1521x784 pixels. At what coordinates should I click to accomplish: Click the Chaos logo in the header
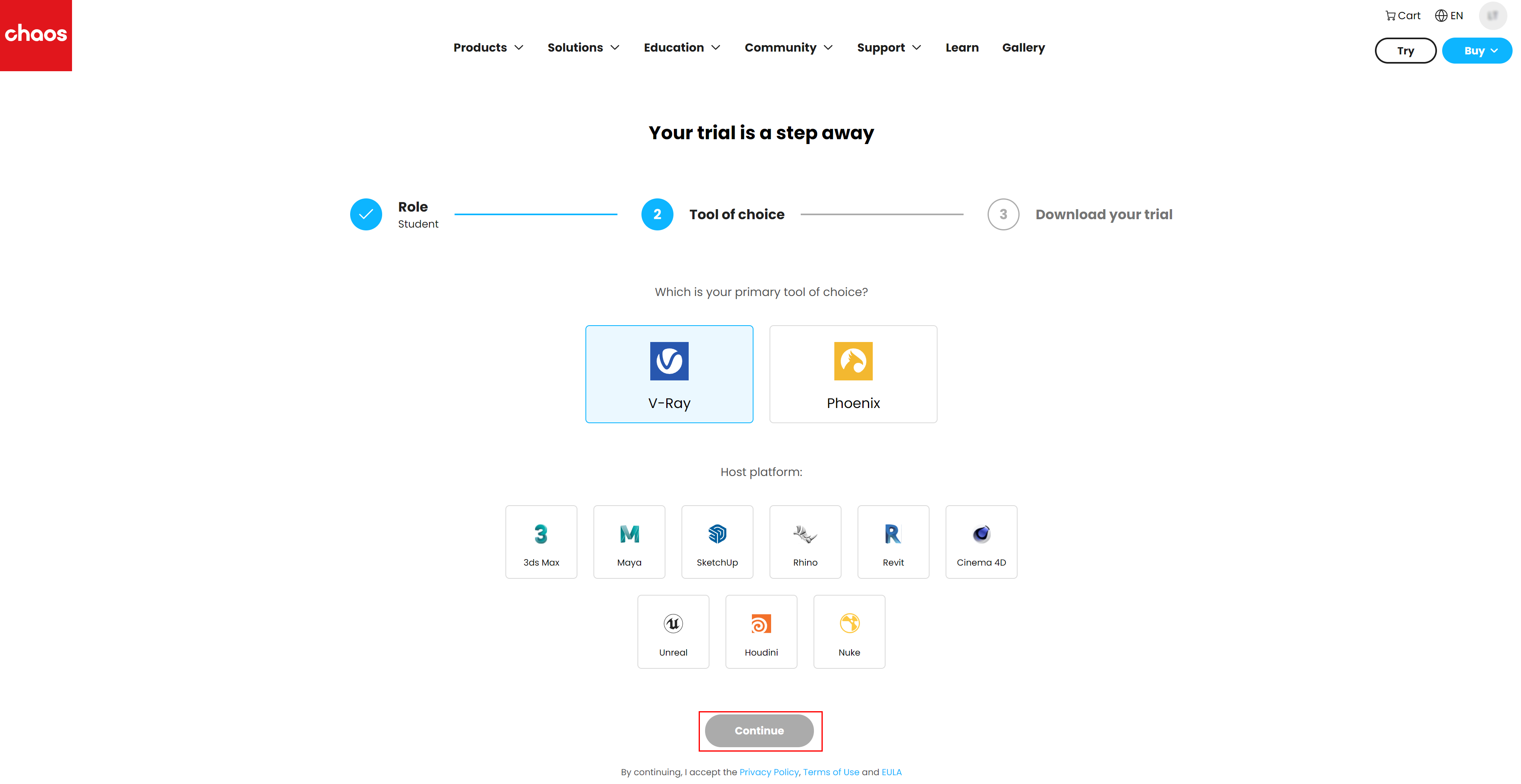click(36, 36)
